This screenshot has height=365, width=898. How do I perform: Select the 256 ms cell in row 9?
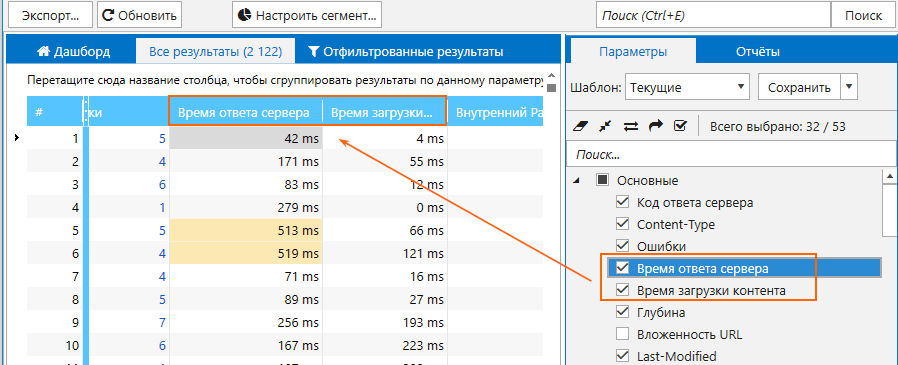tap(246, 323)
